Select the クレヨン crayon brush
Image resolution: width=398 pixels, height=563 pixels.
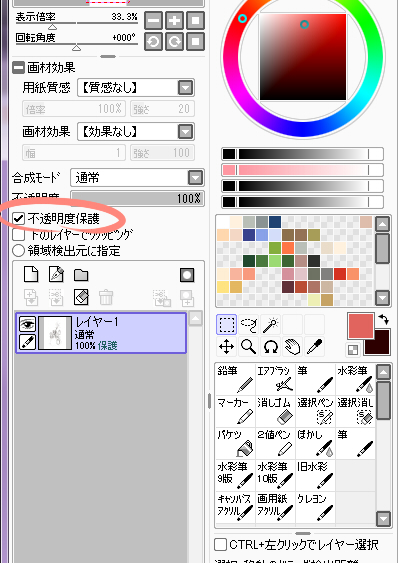pyautogui.click(x=315, y=507)
